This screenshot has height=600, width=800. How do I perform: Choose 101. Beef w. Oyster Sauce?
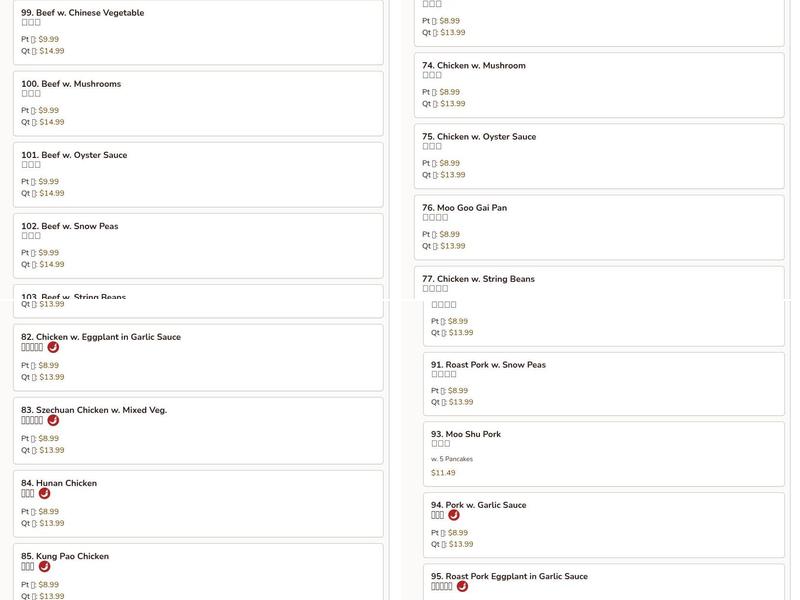(x=74, y=155)
